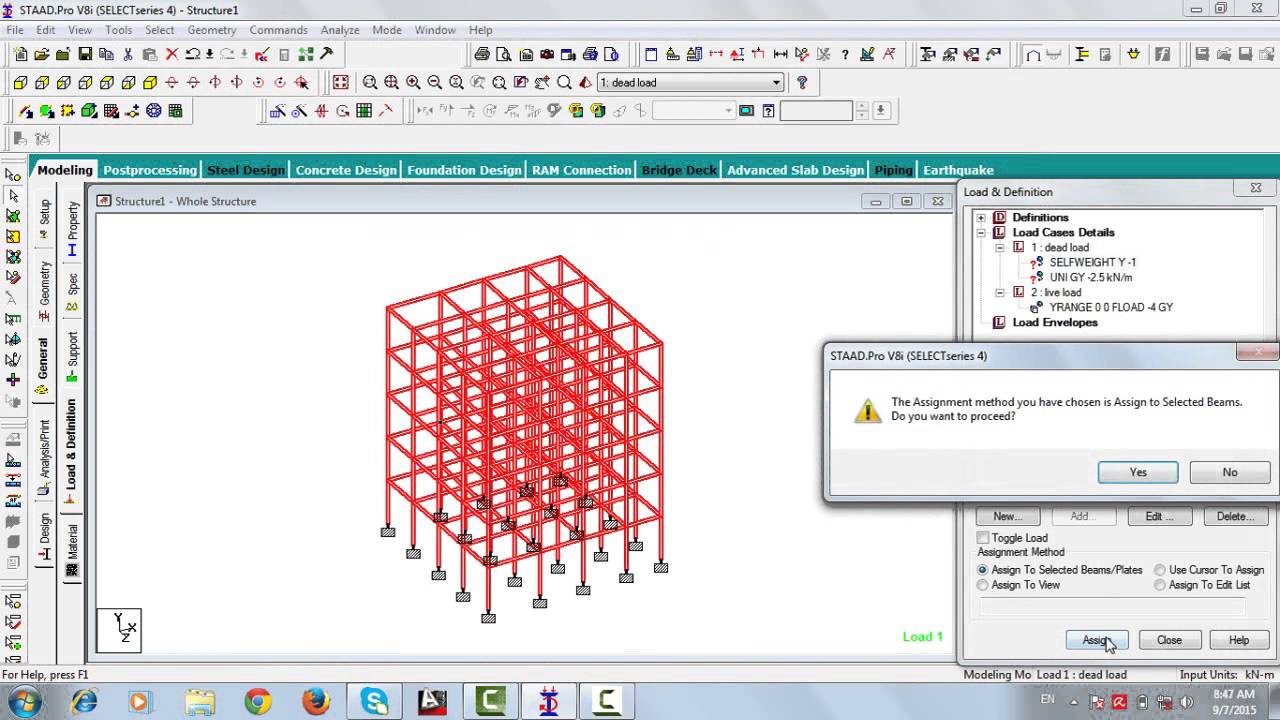Click the empty input field in third toolbar row
The width and height of the screenshot is (1280, 720).
816,111
